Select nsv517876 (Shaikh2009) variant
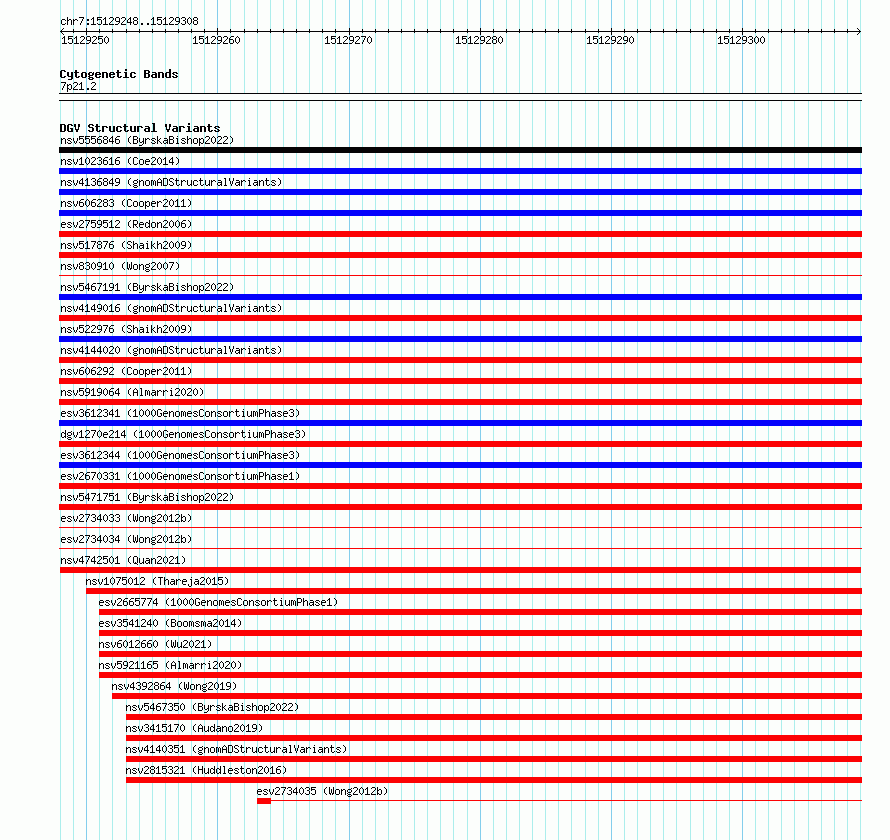This screenshot has width=890, height=840. (x=126, y=245)
